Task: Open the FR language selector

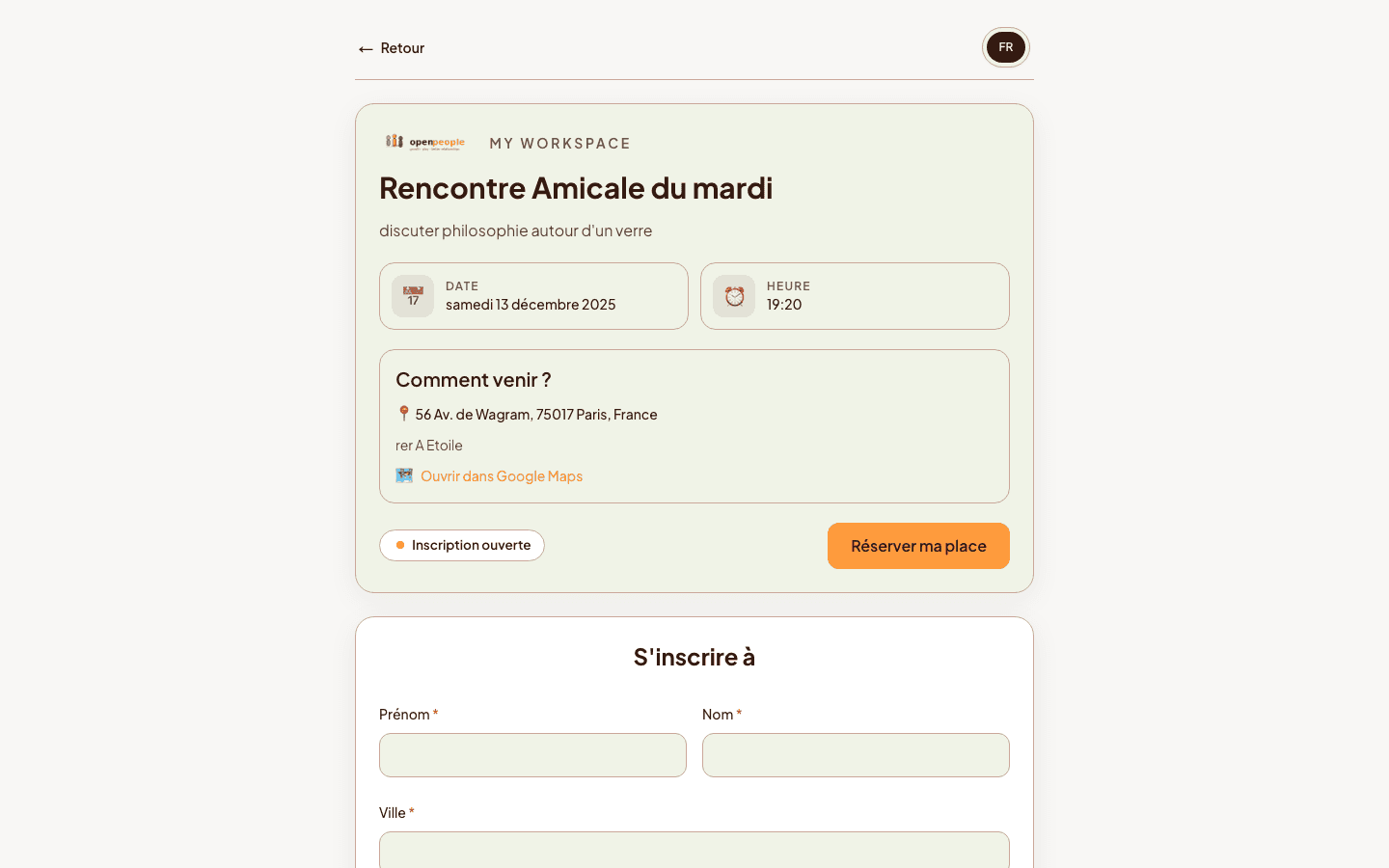Action: (x=1005, y=46)
